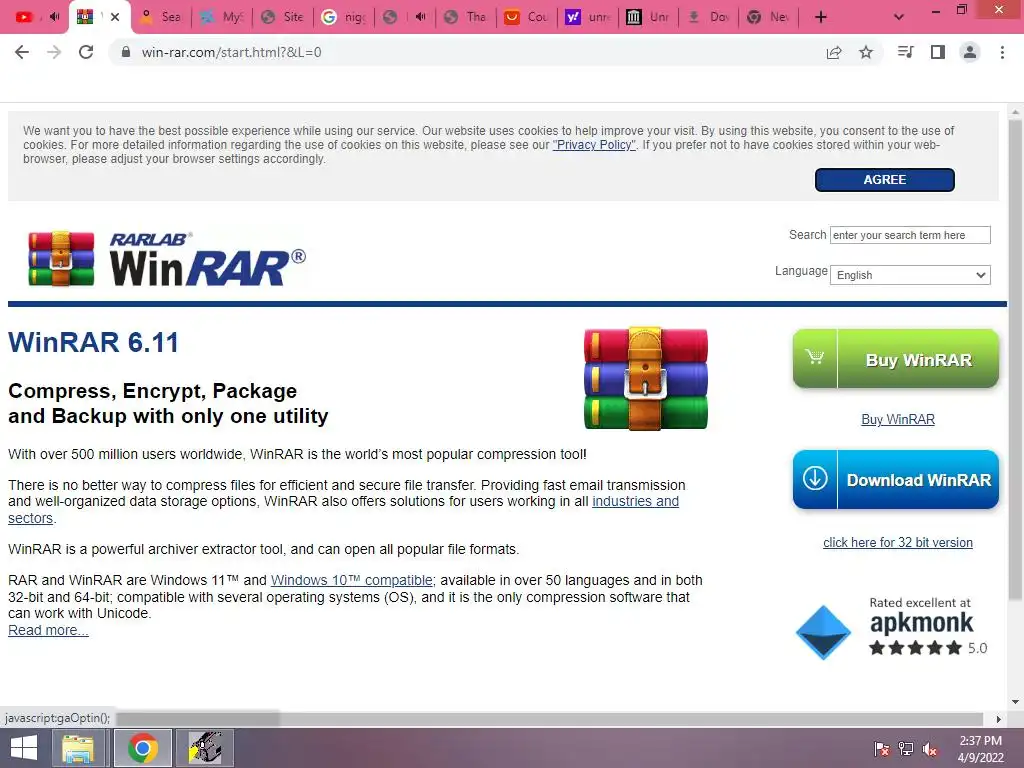Image resolution: width=1024 pixels, height=768 pixels.
Task: Switch to the Google 'nig' tab
Action: pyautogui.click(x=344, y=17)
